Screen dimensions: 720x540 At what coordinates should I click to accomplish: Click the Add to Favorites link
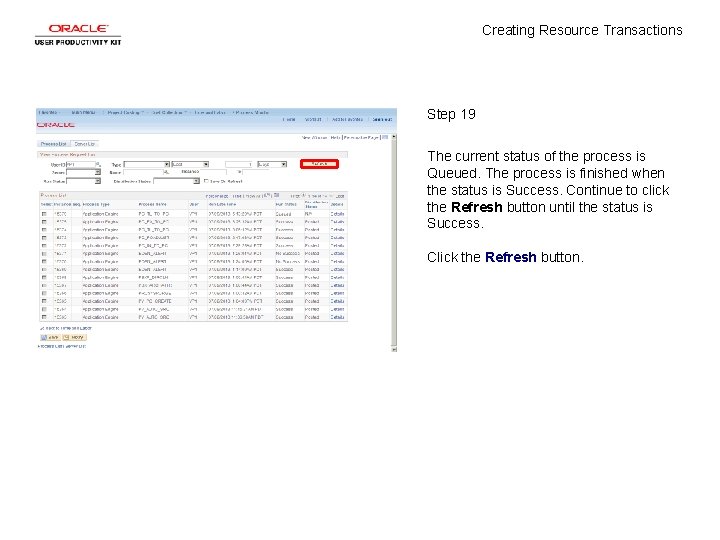tap(348, 119)
